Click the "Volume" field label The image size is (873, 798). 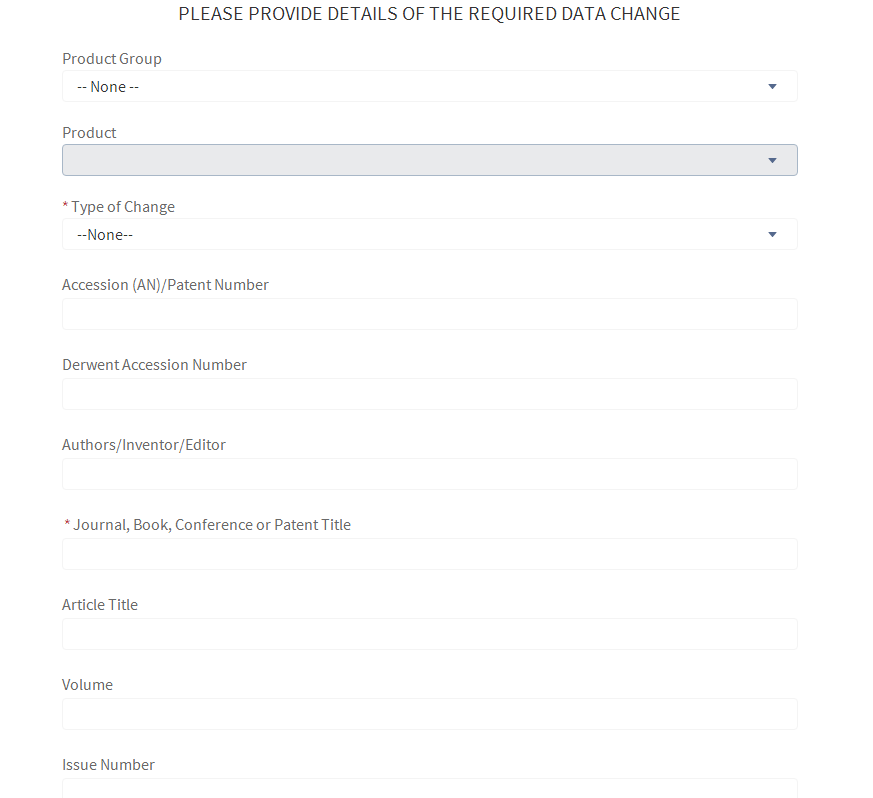[87, 685]
